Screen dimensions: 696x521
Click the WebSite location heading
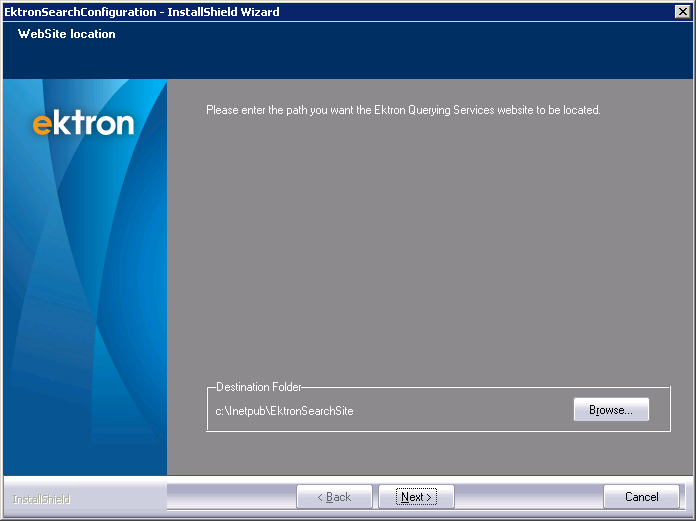coord(67,34)
